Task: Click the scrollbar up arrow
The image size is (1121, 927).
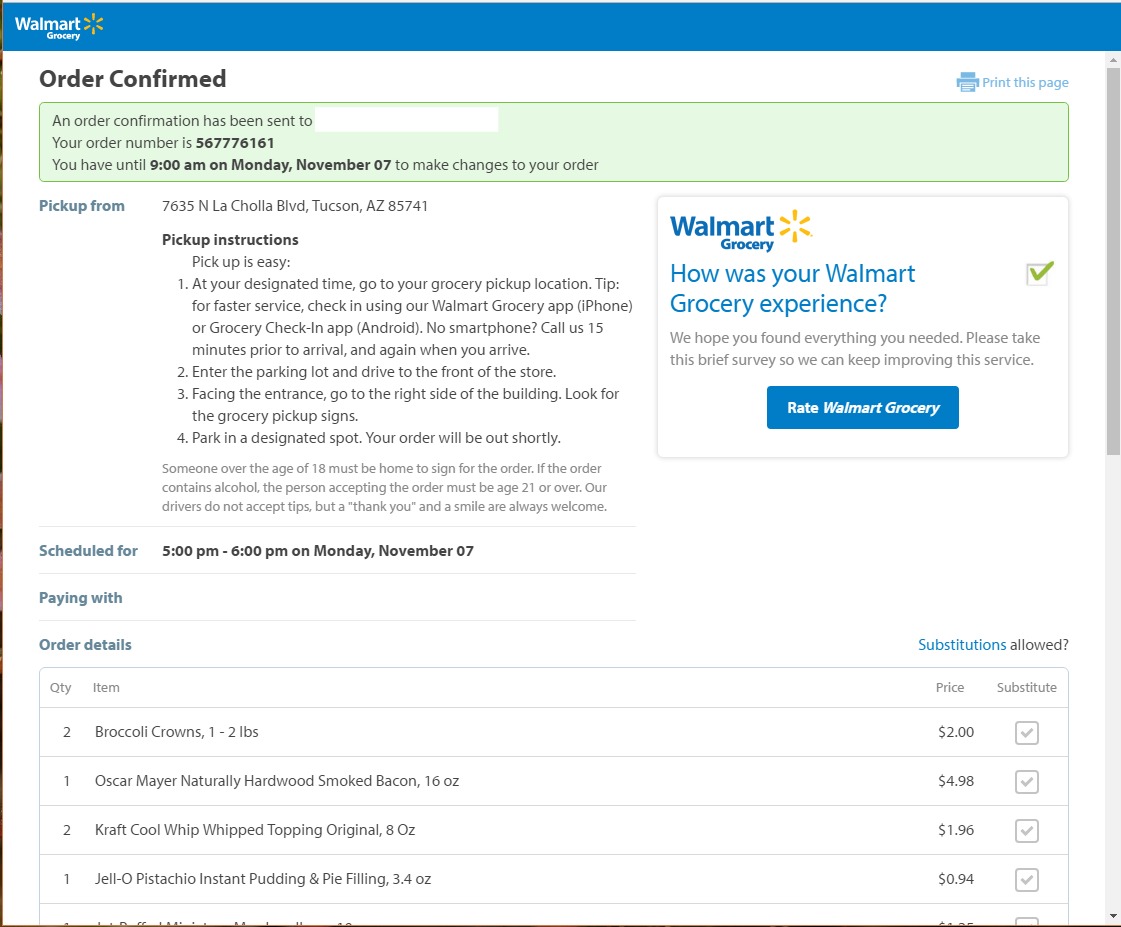Action: pyautogui.click(x=1113, y=62)
